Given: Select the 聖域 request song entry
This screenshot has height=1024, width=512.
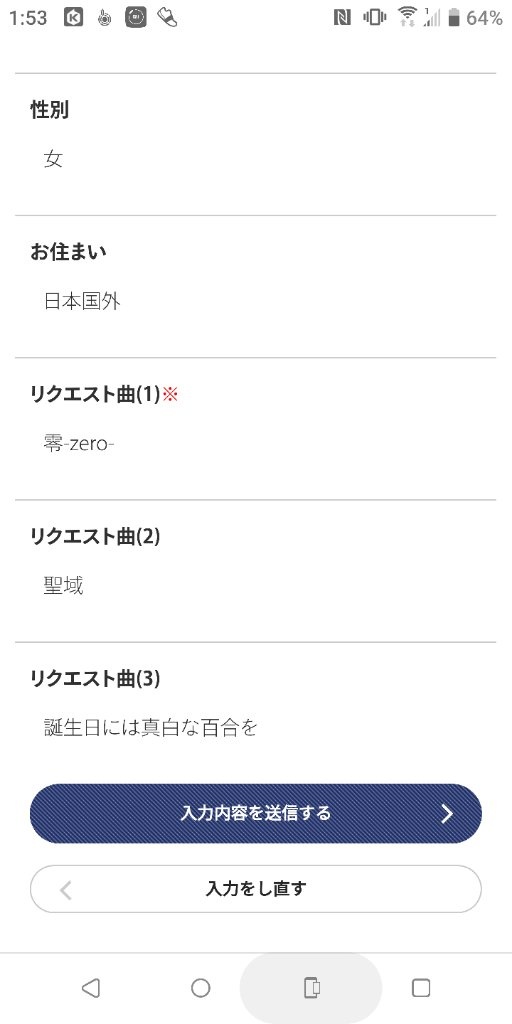Looking at the screenshot, I should point(63,586).
